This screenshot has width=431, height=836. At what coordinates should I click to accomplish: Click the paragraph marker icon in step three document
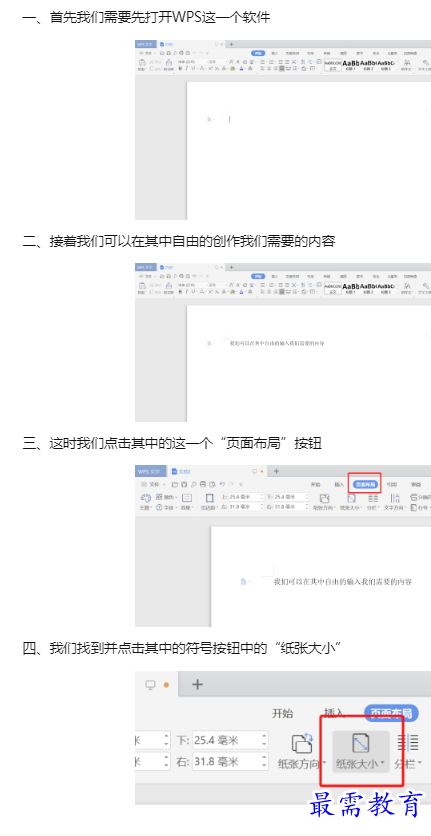coord(244,581)
